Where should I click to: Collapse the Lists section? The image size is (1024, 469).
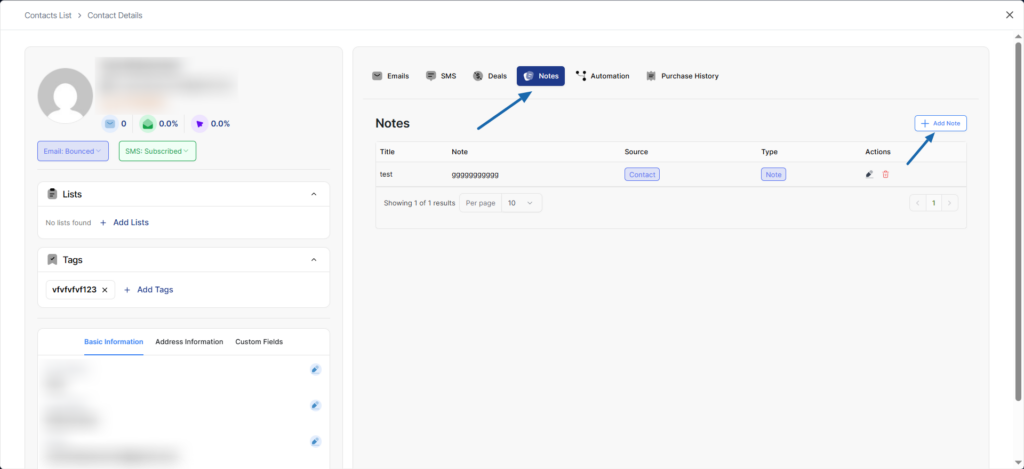tap(313, 194)
